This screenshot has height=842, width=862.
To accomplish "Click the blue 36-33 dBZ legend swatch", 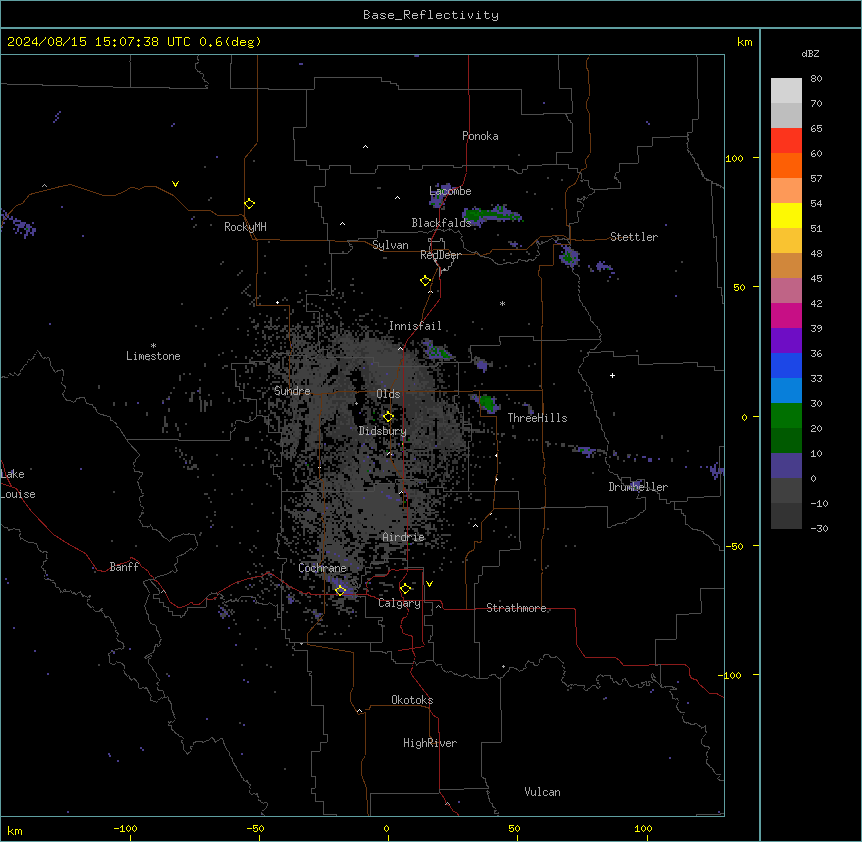I will (786, 365).
